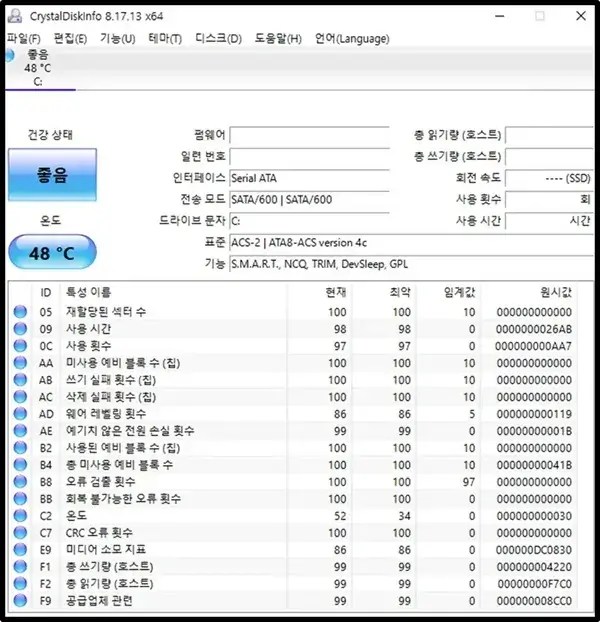Click the 사용 횟수 power-on count field
The image size is (600, 622).
549,200
